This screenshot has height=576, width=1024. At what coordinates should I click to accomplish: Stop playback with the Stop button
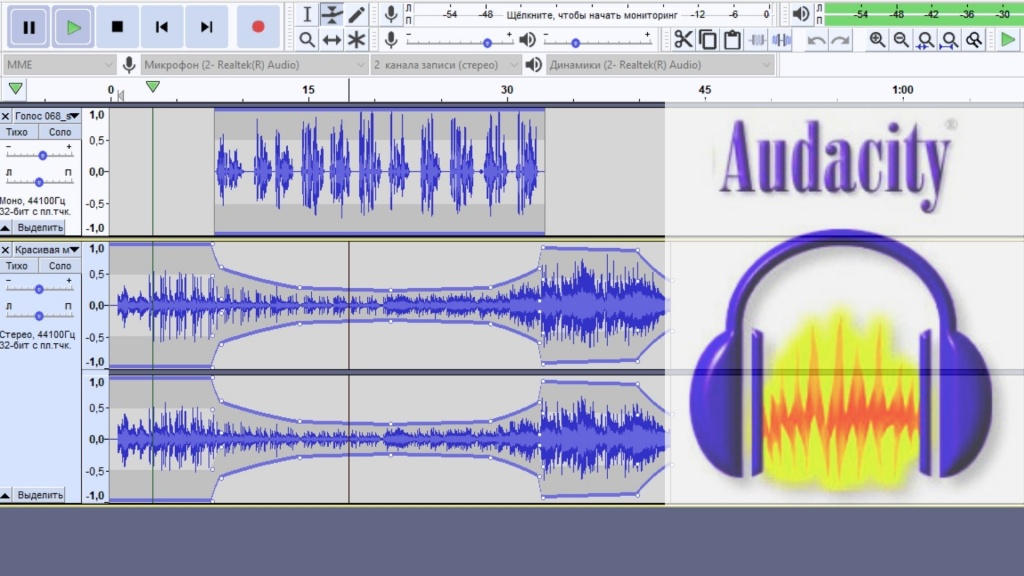click(118, 26)
